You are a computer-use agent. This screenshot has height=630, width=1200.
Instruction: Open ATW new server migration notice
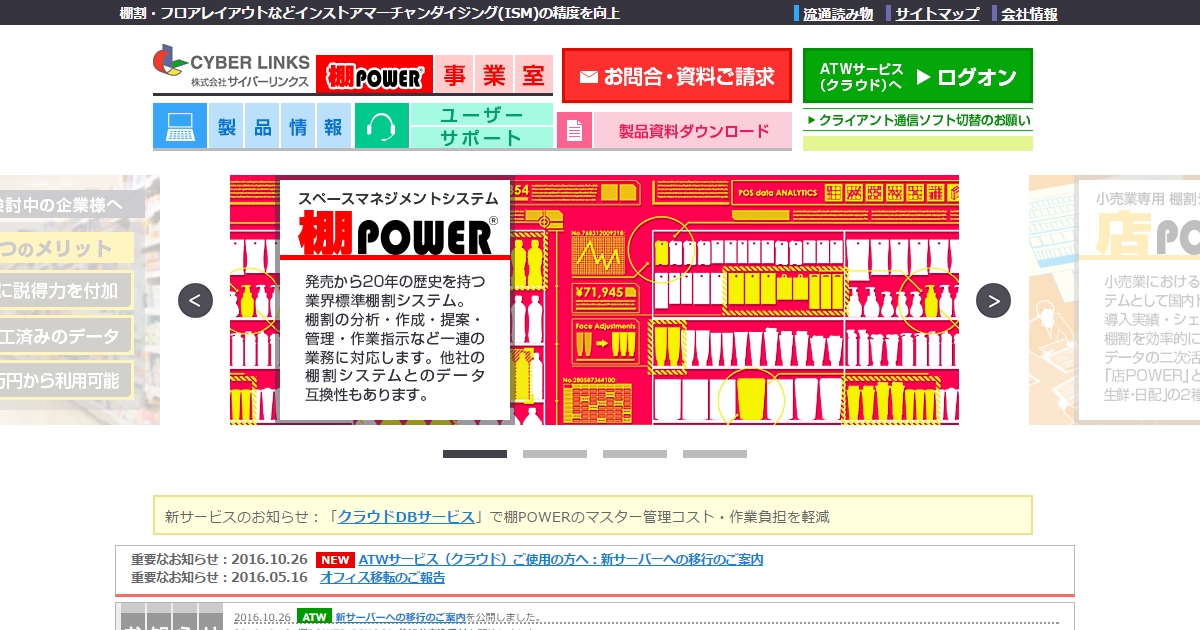[x=561, y=560]
